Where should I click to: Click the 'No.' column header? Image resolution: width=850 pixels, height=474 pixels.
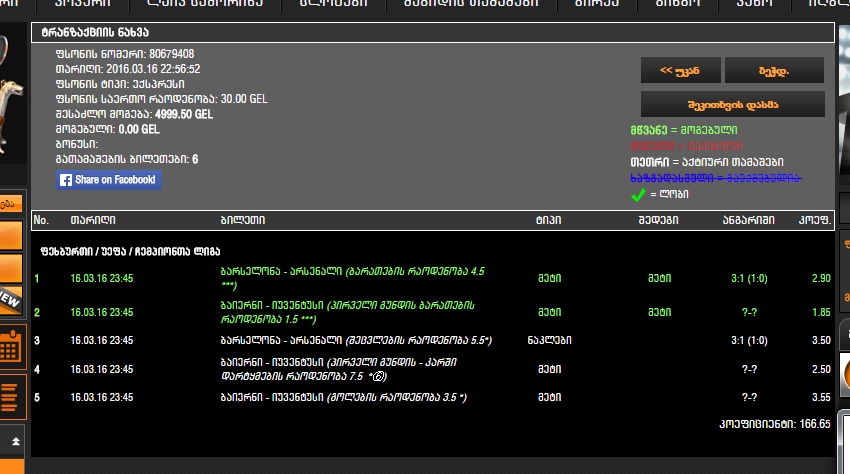tap(41, 220)
